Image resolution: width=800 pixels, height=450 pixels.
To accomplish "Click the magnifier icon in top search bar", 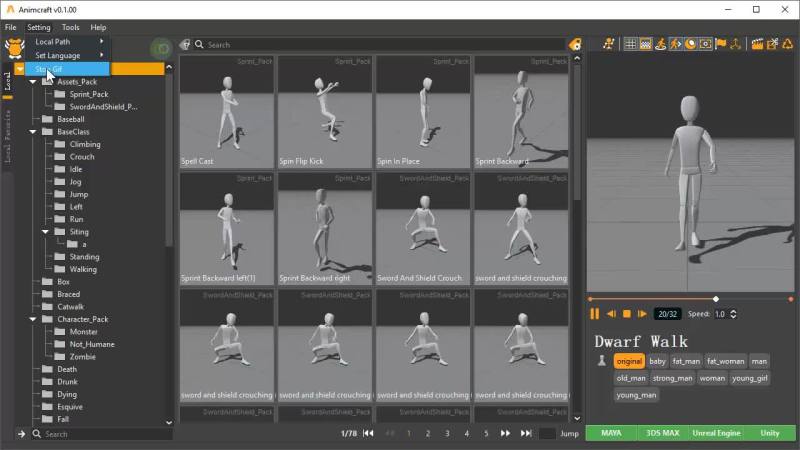I will tap(199, 44).
